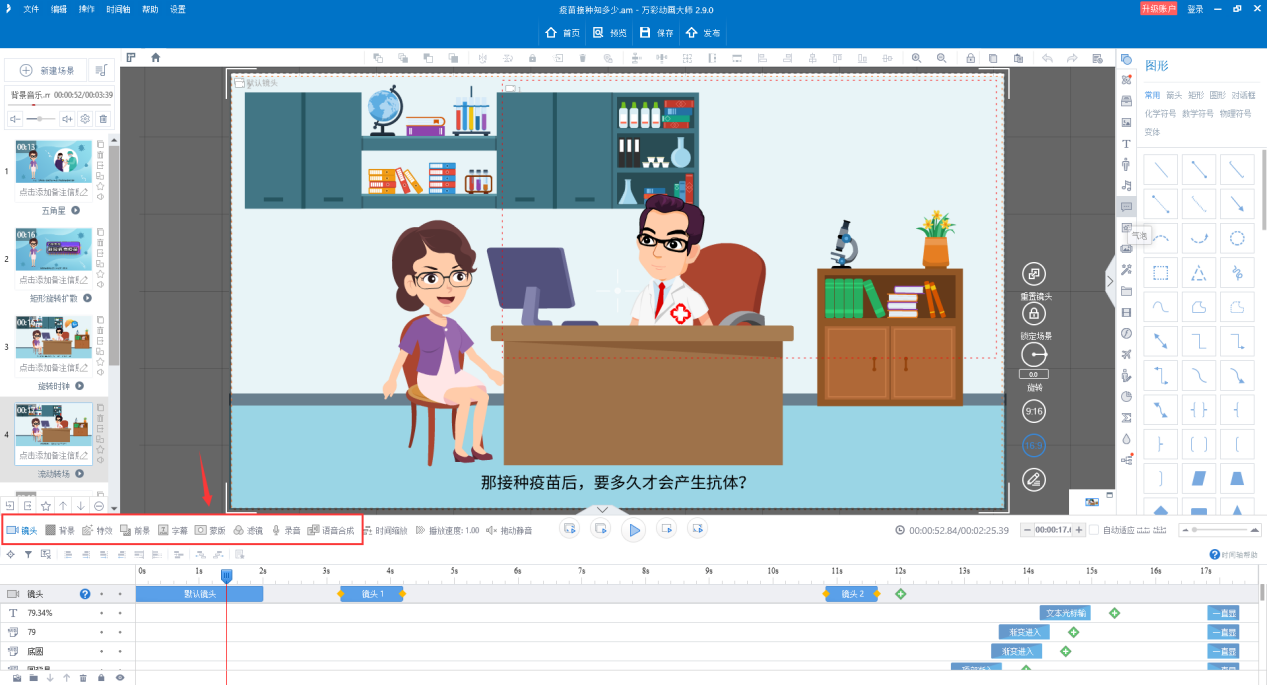Collapse the shapes panel via the right-edge chevron
The height and width of the screenshot is (685, 1267).
pyautogui.click(x=1110, y=281)
